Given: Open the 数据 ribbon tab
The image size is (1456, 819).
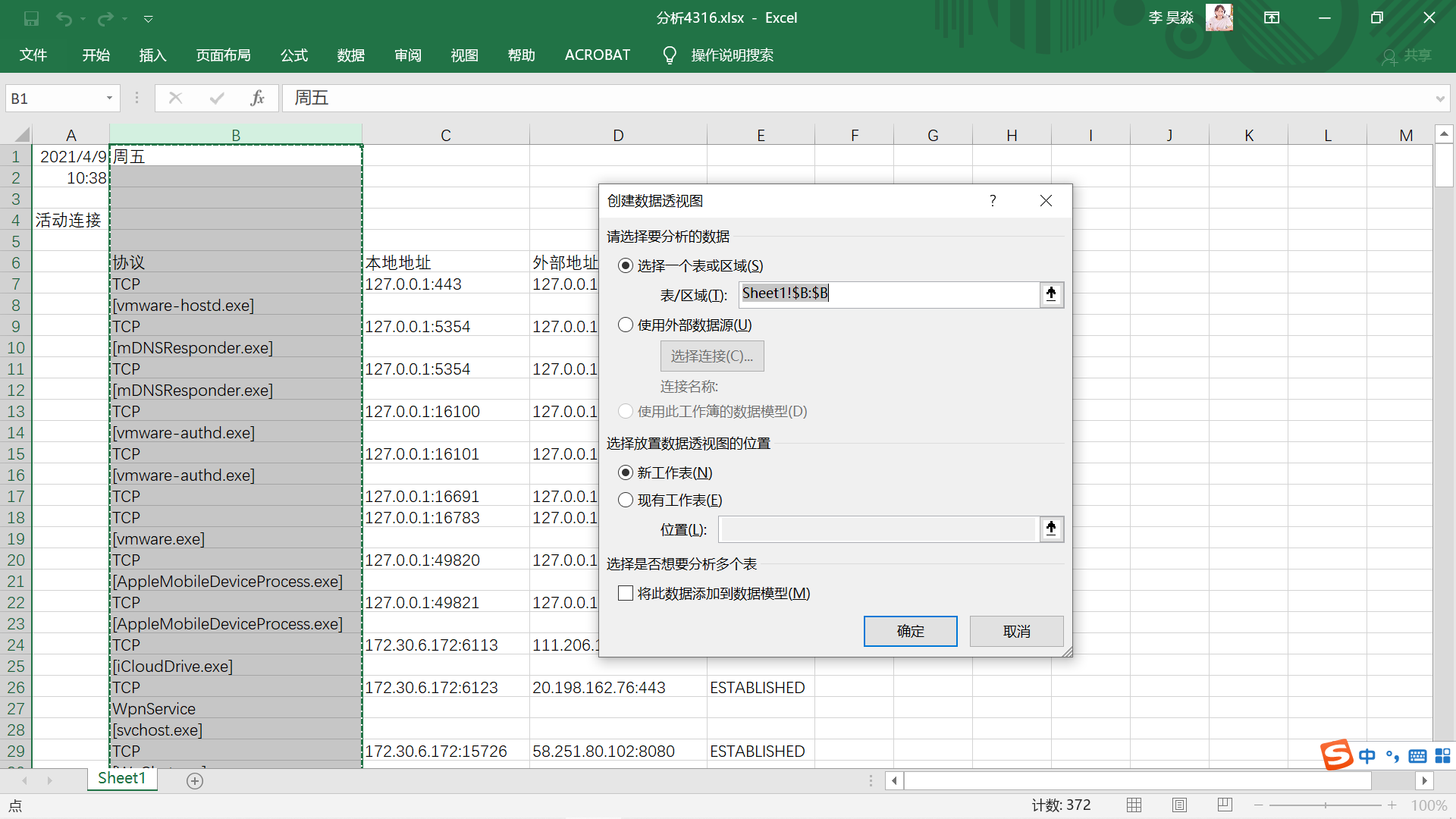Looking at the screenshot, I should click(351, 55).
